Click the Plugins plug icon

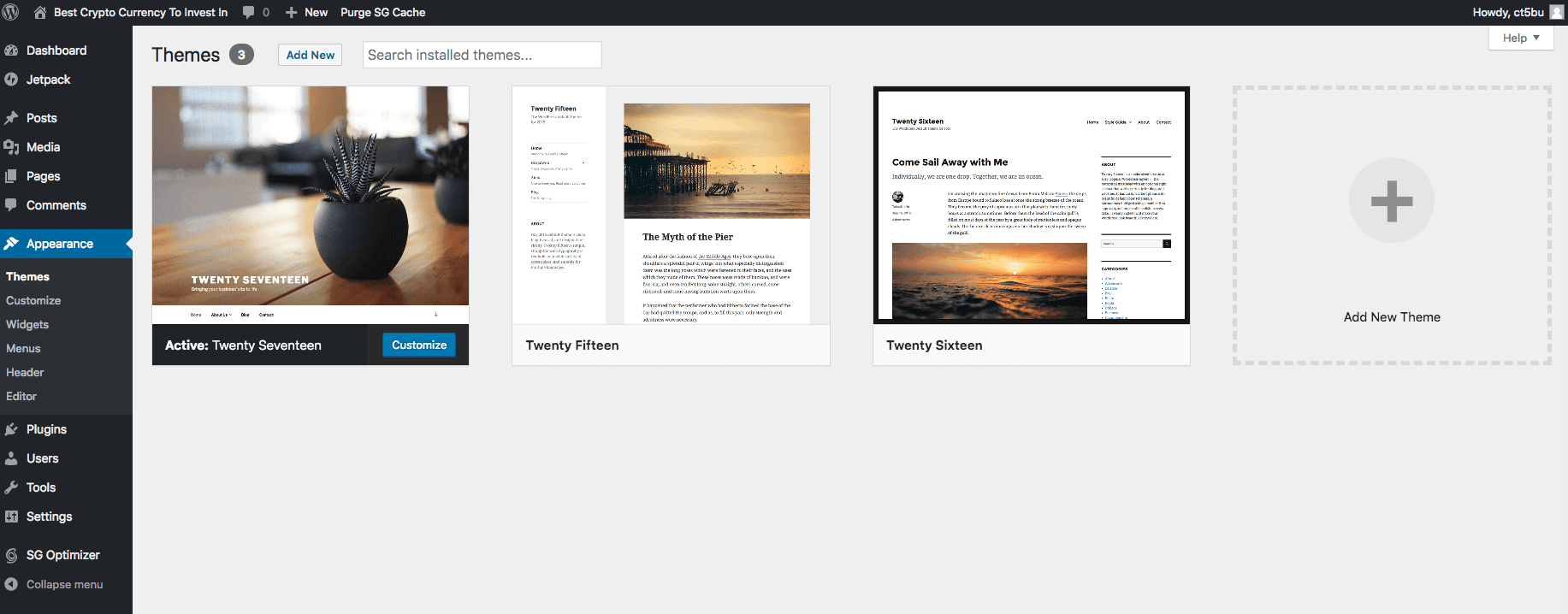(x=11, y=429)
